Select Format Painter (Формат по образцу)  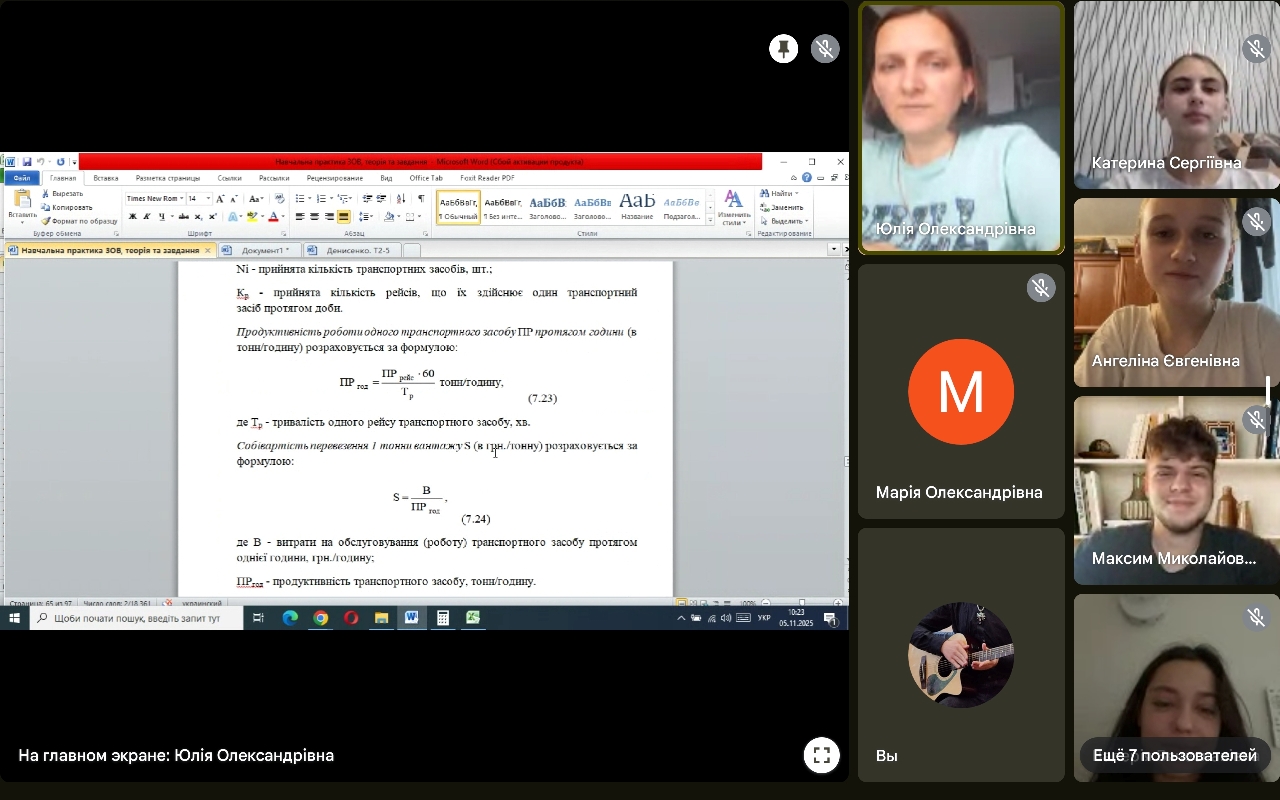[79, 221]
